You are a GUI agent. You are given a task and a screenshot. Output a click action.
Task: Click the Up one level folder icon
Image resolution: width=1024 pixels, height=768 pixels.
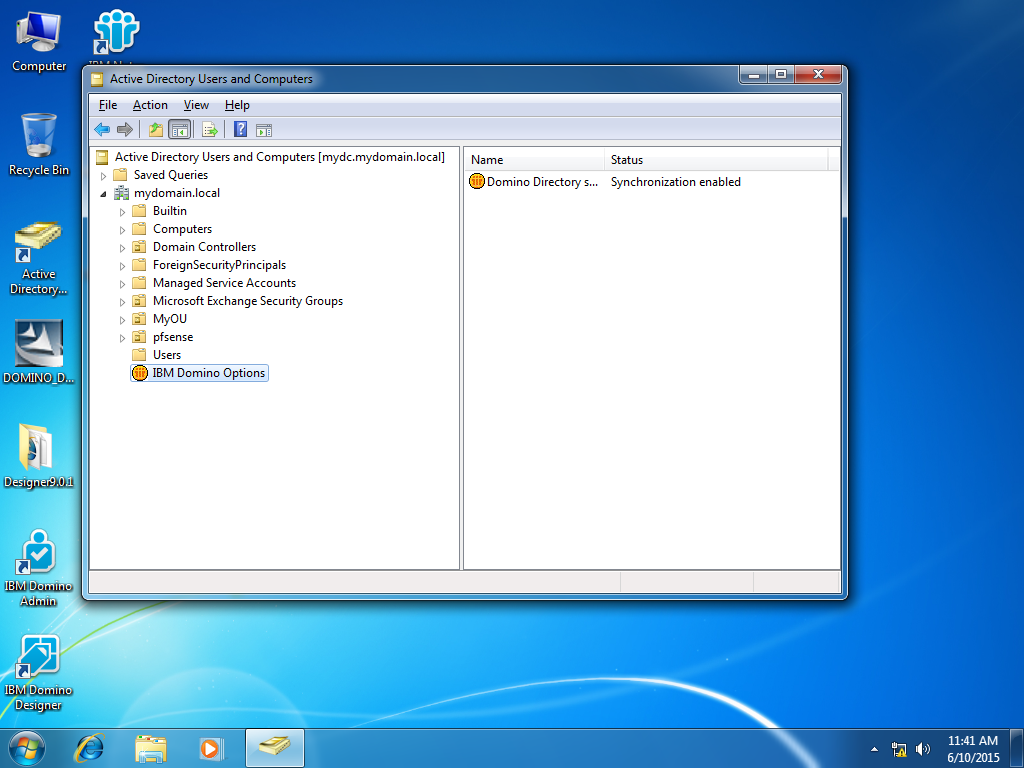tap(155, 129)
